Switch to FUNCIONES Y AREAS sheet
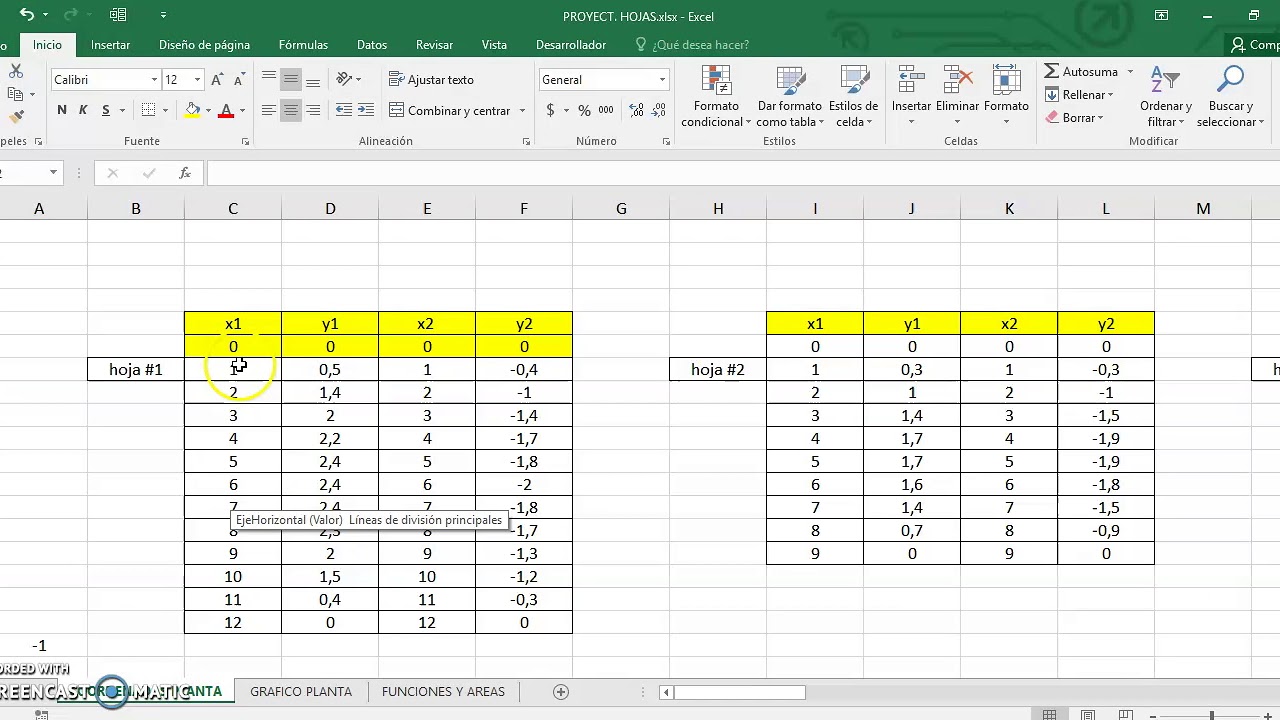 [443, 691]
